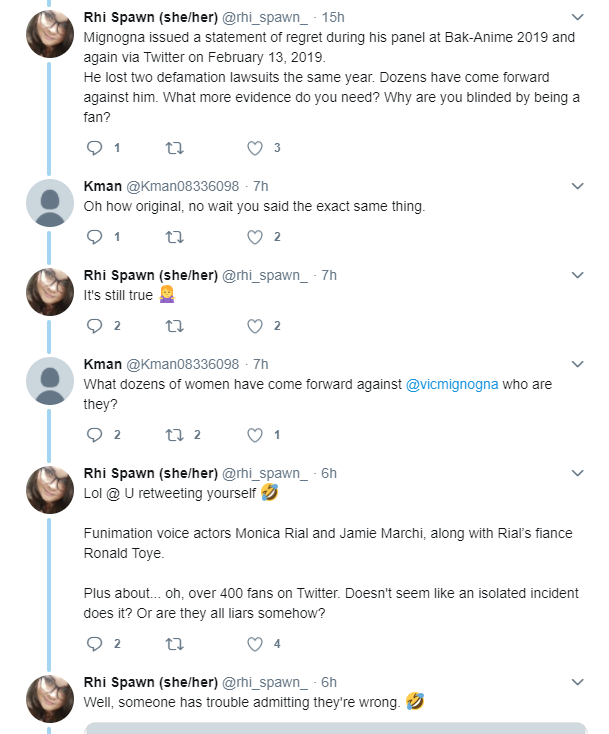Like the Funimation voice actors tweet
This screenshot has width=609, height=734.
(255, 644)
